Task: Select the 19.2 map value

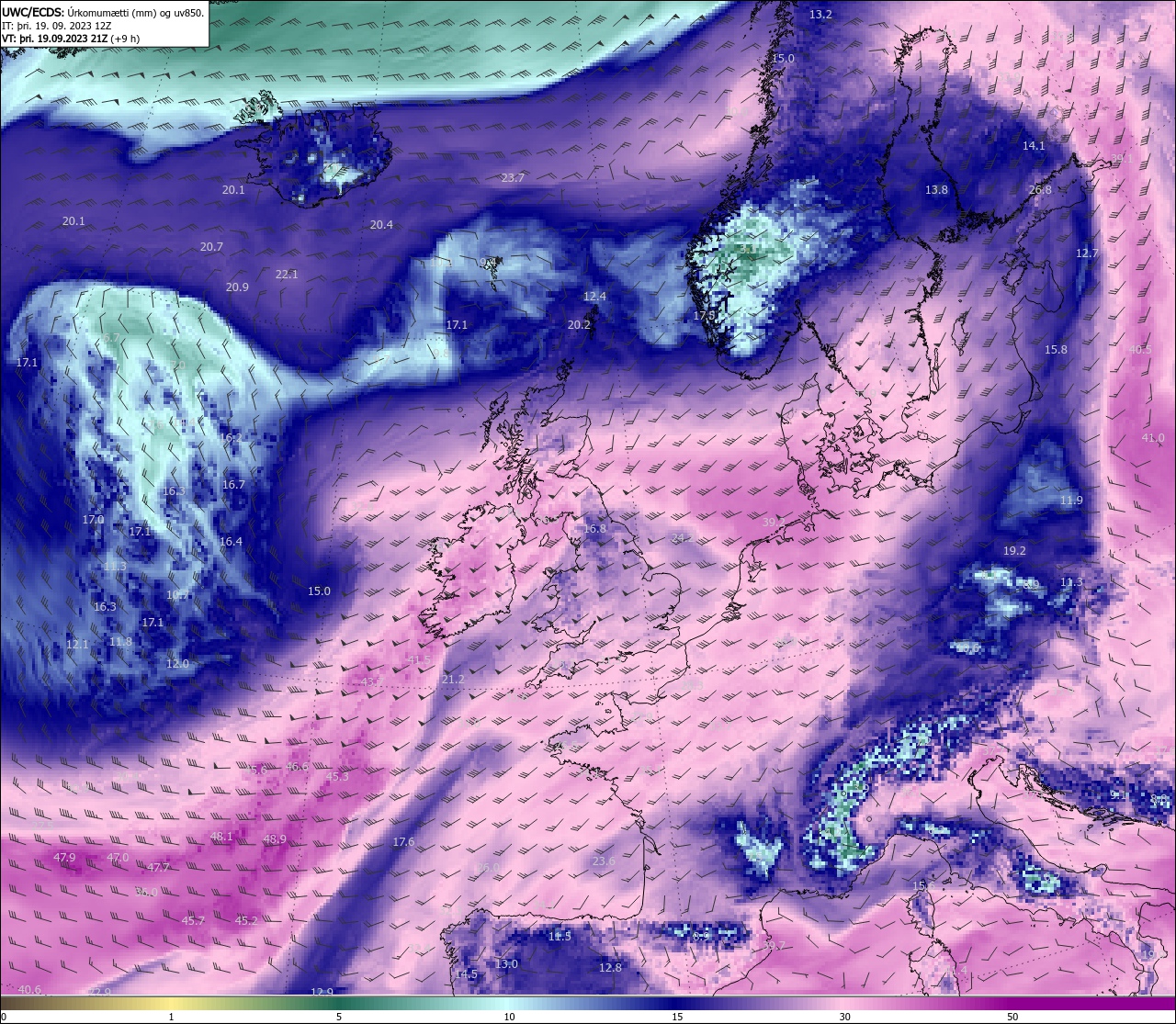Action: coord(1014,551)
